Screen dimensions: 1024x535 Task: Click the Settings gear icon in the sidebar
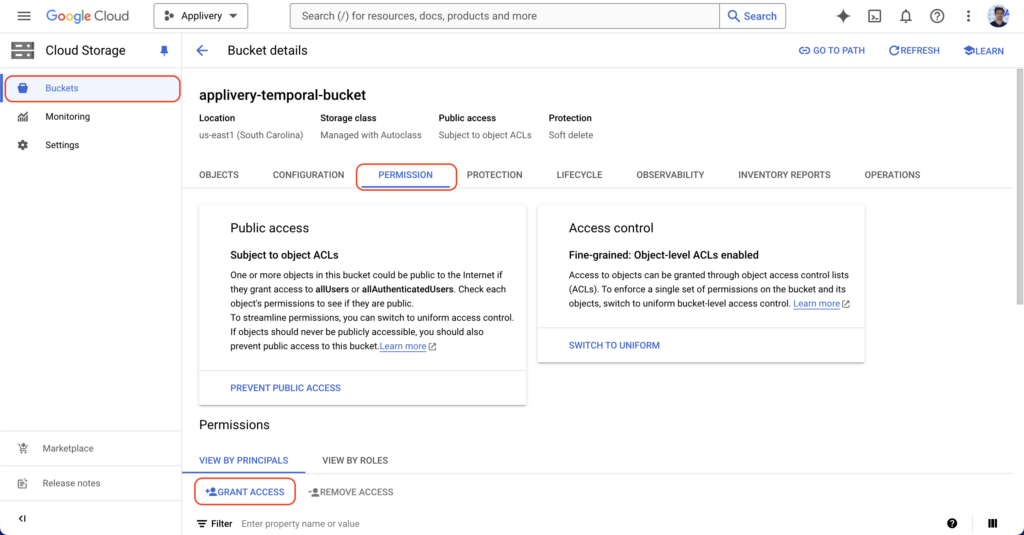pos(23,145)
